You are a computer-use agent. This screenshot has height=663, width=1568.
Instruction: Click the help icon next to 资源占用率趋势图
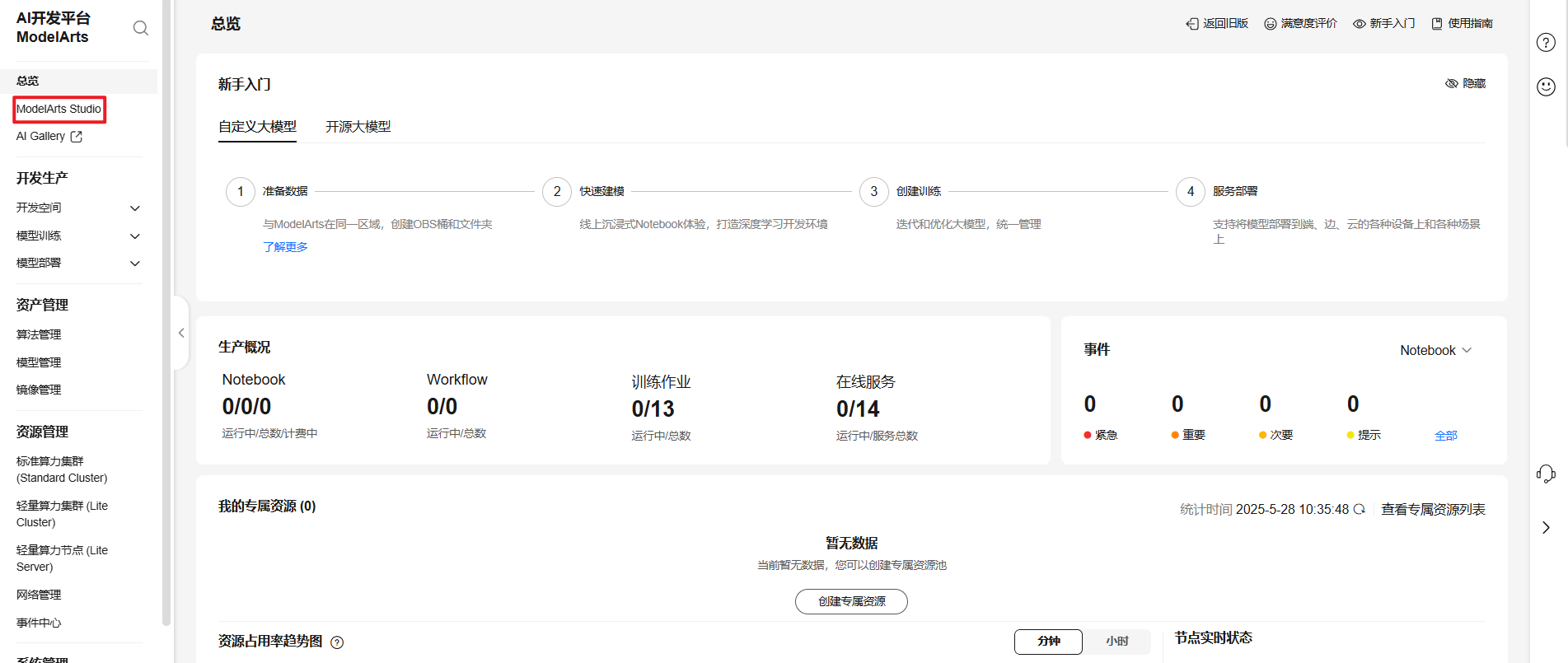(337, 642)
